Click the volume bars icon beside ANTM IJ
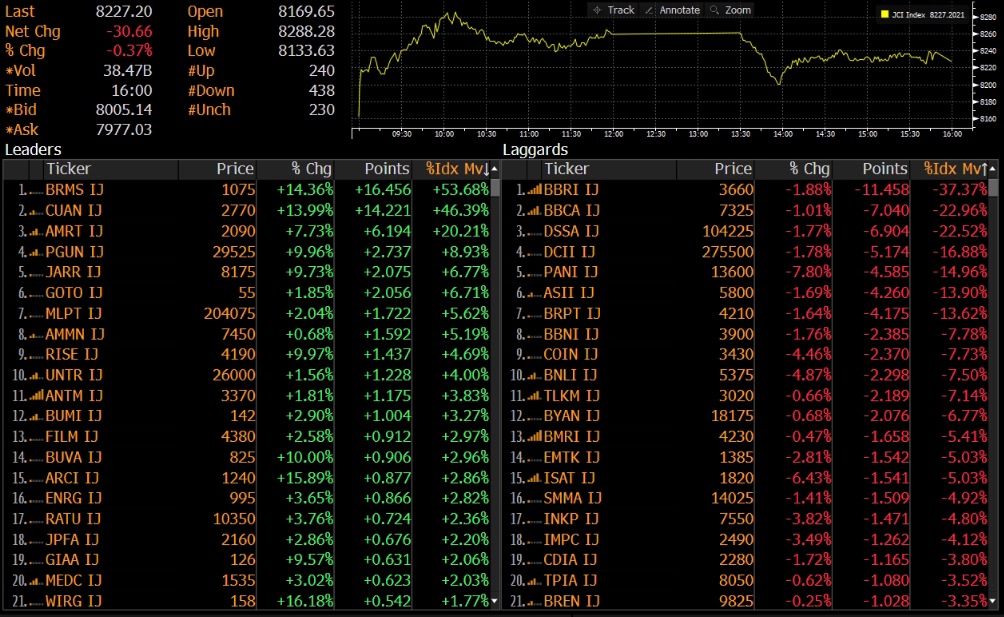 coord(35,395)
